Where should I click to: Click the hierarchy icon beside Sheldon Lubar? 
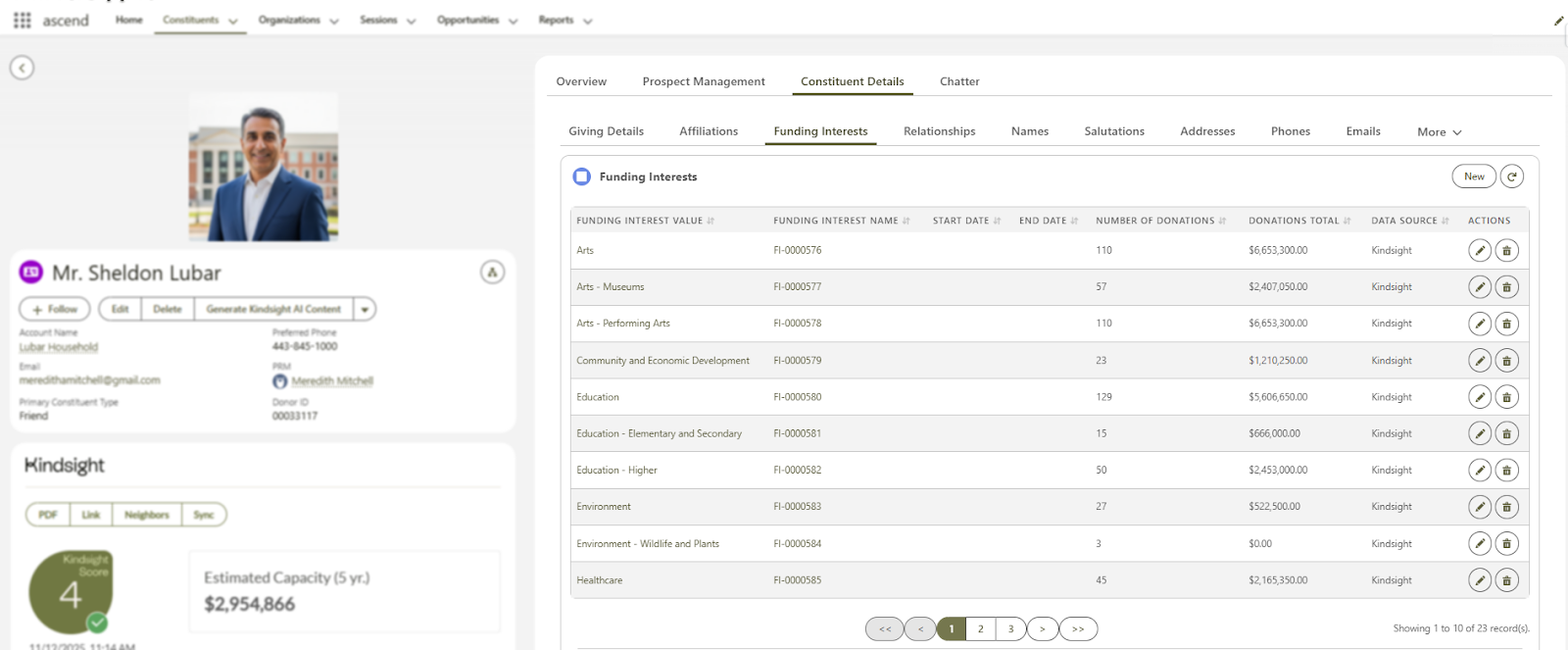pos(492,273)
